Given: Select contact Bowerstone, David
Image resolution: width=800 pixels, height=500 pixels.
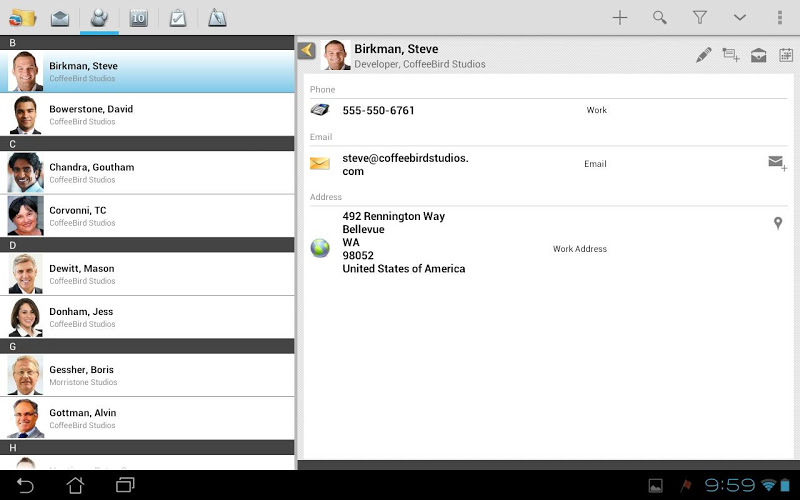Looking at the screenshot, I should pyautogui.click(x=147, y=115).
